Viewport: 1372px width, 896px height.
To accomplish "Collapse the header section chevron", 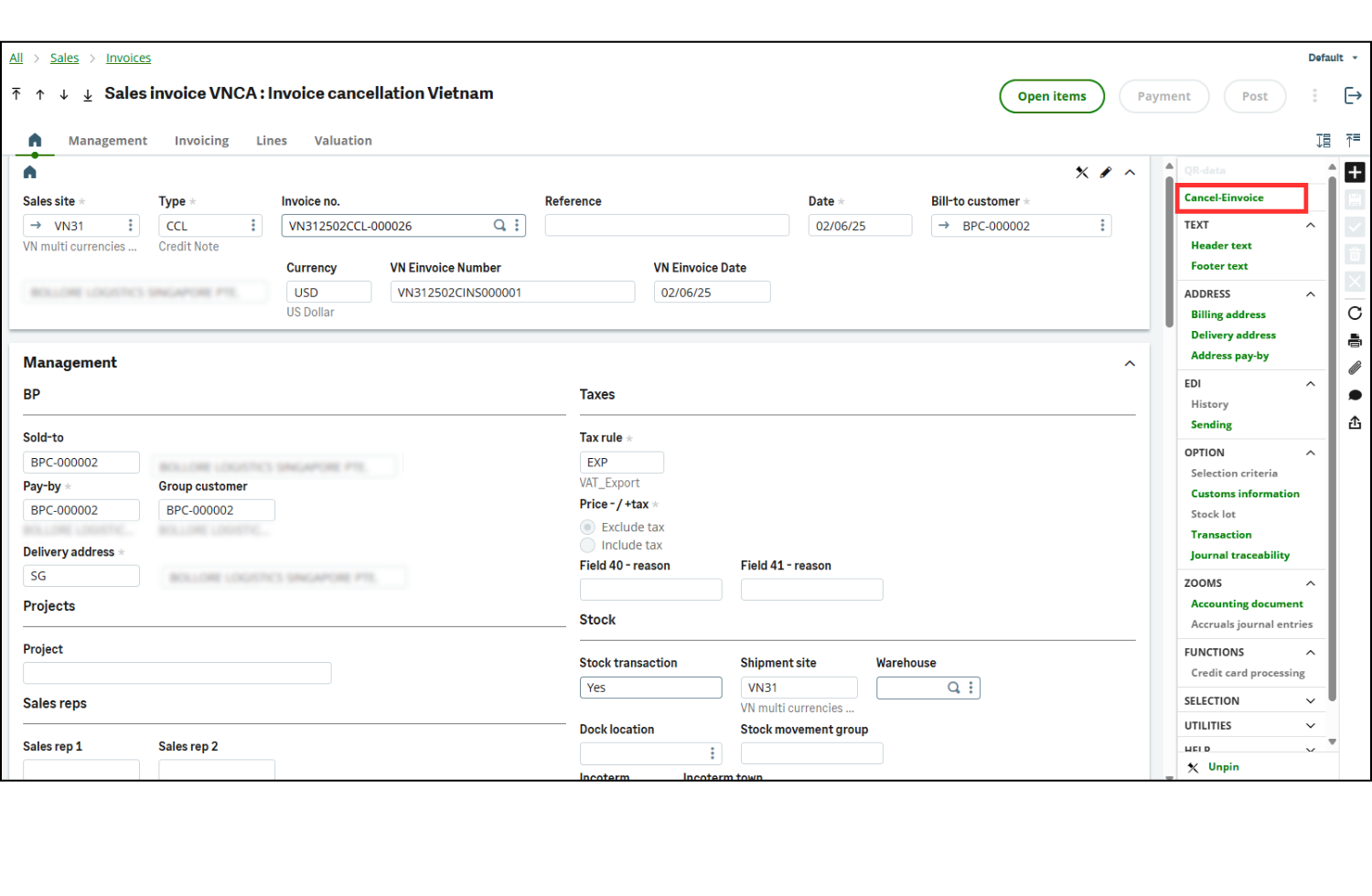I will (1130, 172).
